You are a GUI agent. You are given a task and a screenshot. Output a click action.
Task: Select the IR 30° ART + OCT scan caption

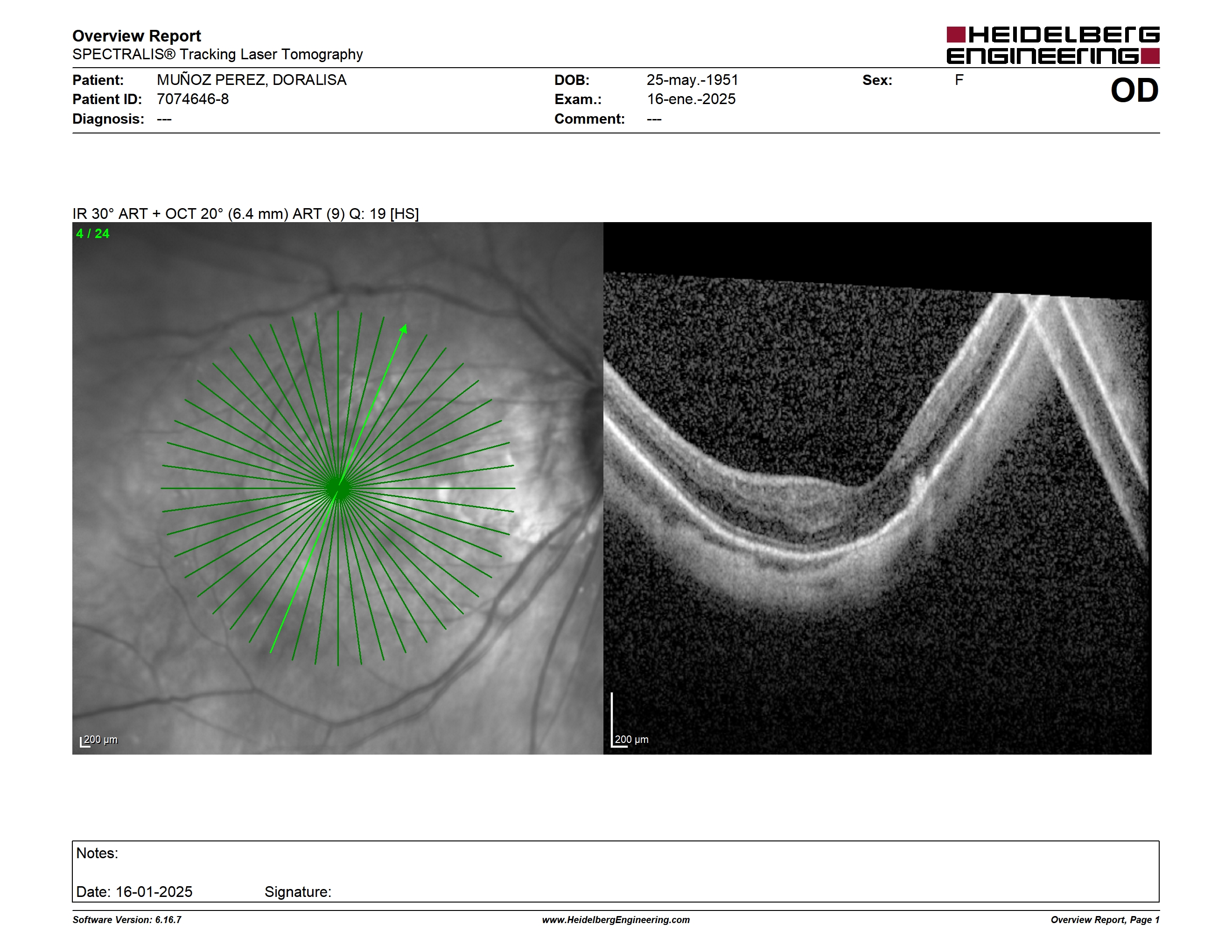[245, 214]
